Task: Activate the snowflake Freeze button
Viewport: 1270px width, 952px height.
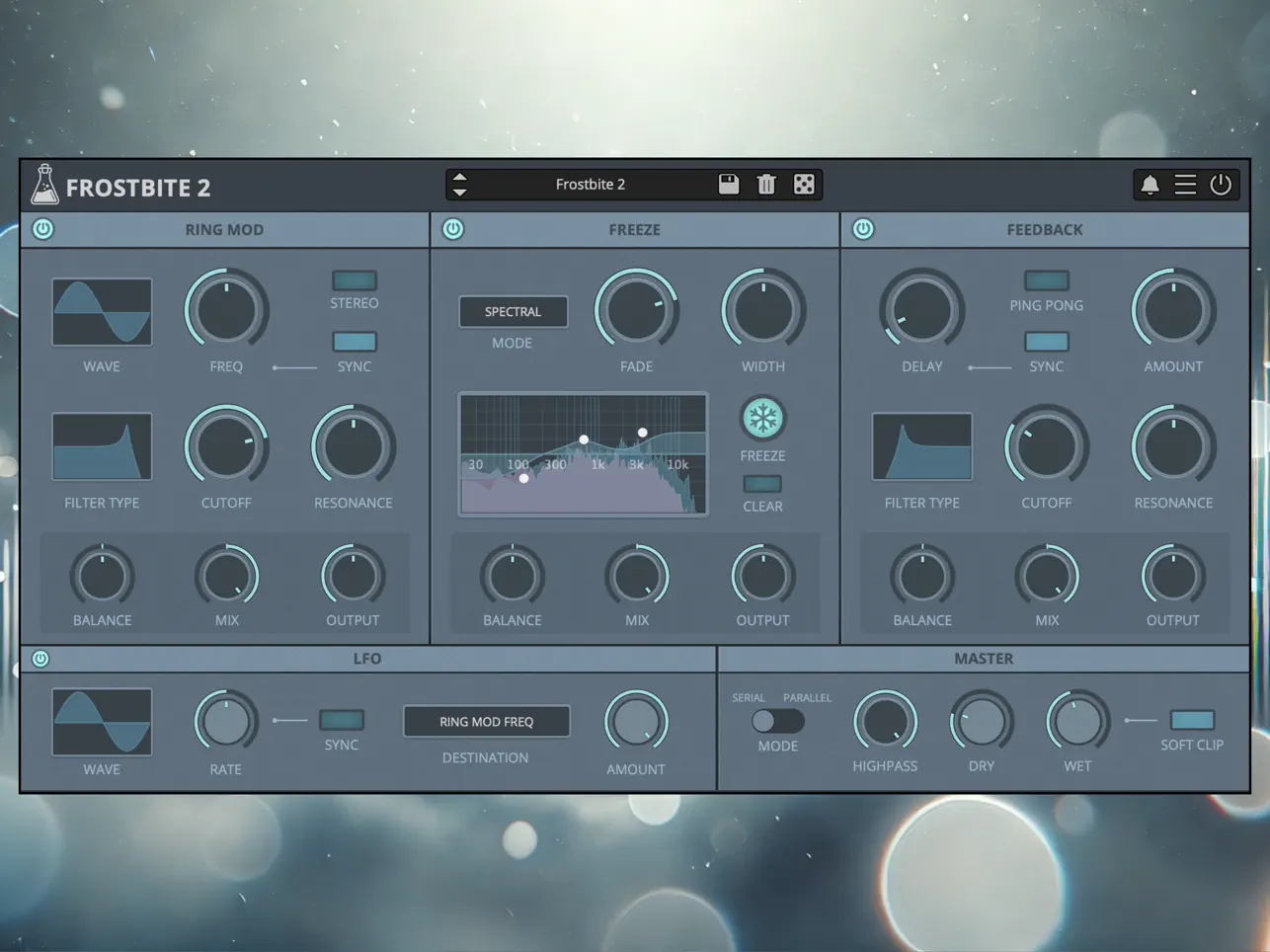Action: click(762, 419)
